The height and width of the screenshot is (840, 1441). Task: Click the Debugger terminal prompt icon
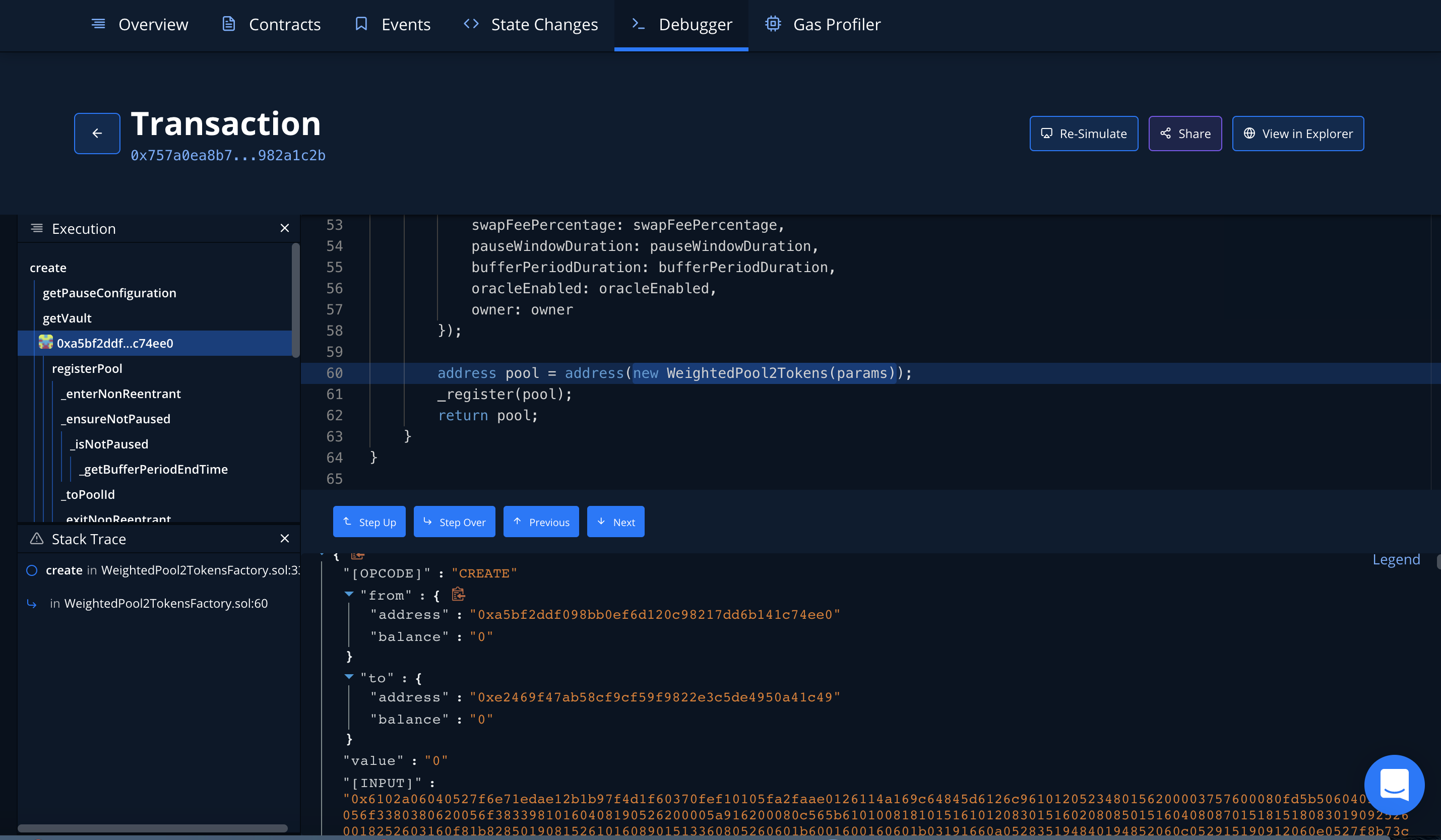(x=638, y=24)
